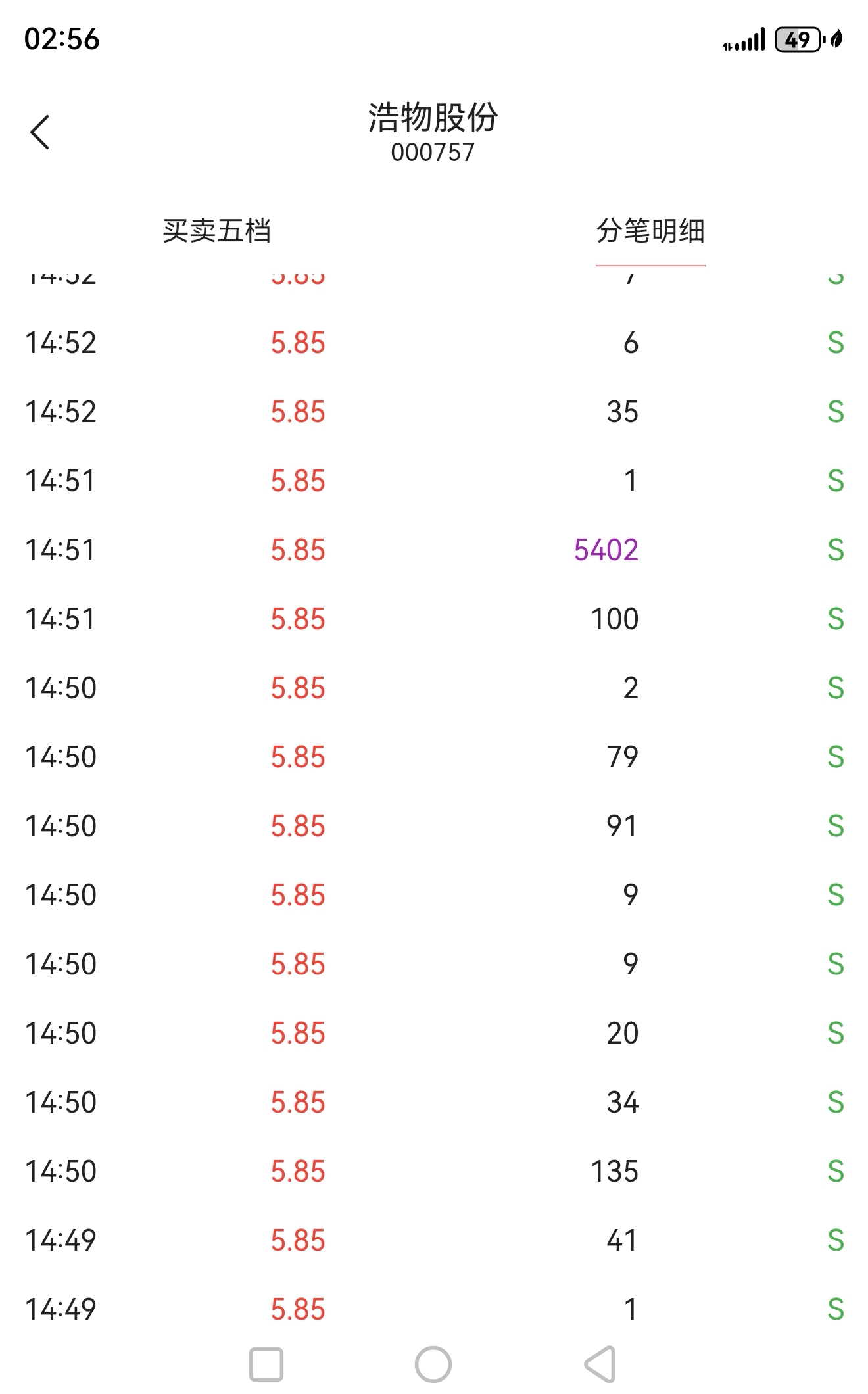The width and height of the screenshot is (868, 1394).
Task: Tap the navigation bar back triangle
Action: point(600,1364)
